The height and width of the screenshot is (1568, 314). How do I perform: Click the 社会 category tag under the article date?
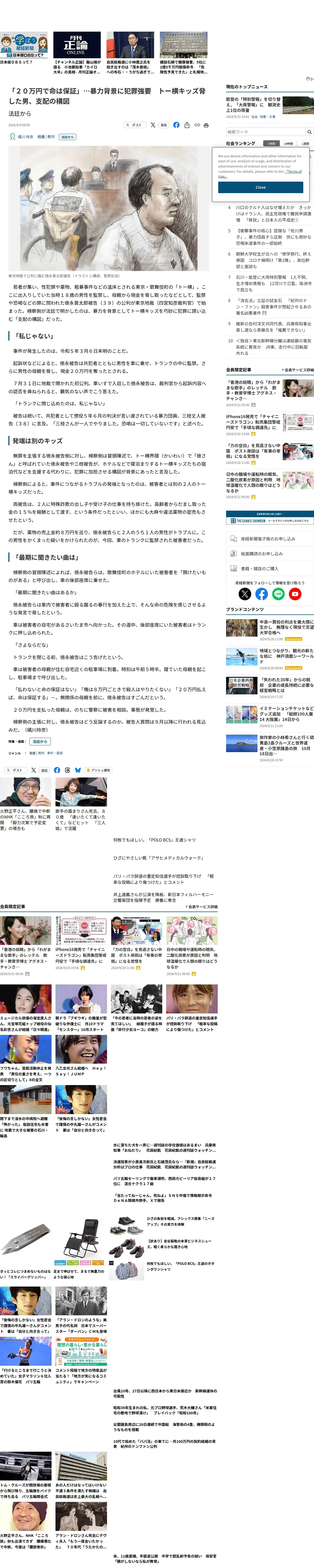(41, 137)
